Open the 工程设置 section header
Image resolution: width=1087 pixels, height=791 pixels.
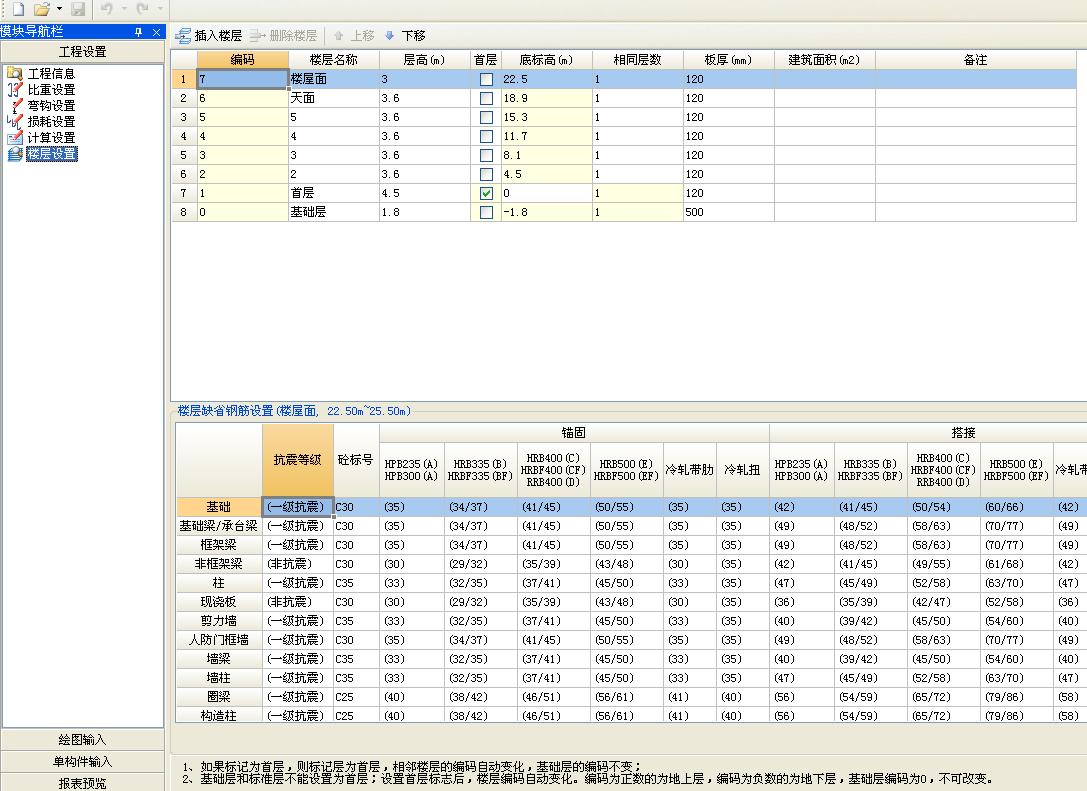(82, 51)
